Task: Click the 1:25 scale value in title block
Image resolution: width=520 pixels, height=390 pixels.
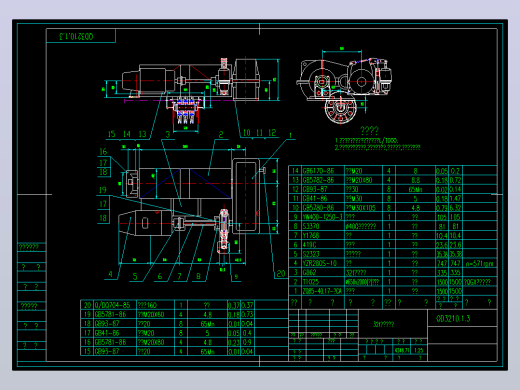Action: tap(419, 350)
